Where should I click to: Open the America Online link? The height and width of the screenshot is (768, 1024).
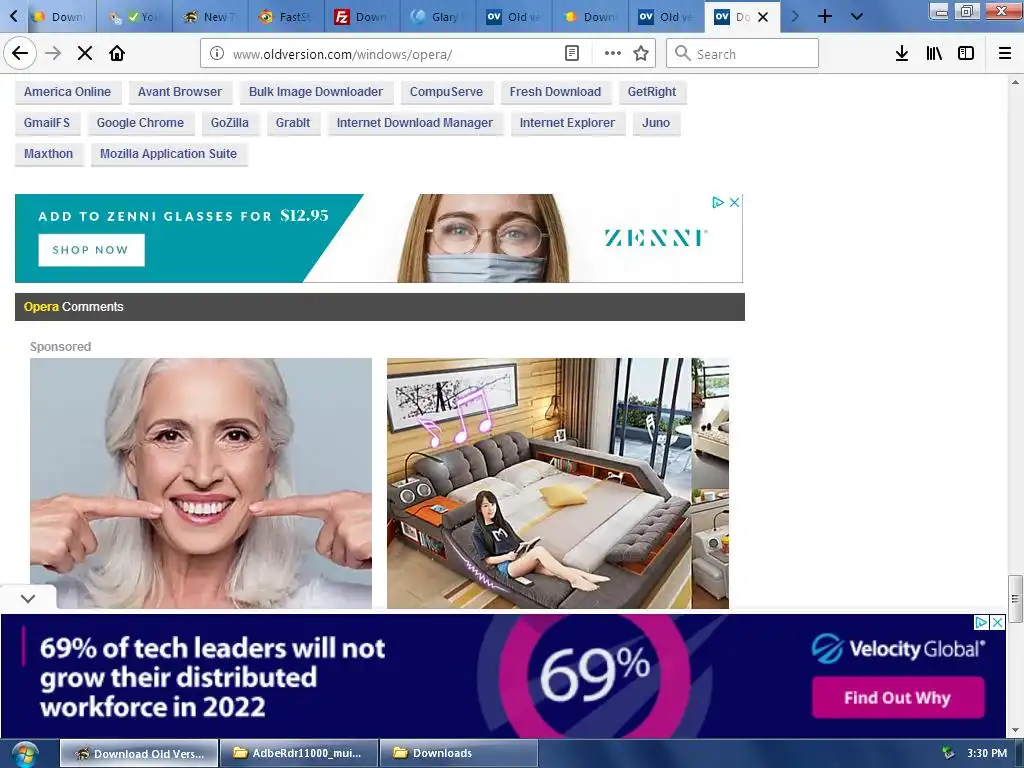67,92
